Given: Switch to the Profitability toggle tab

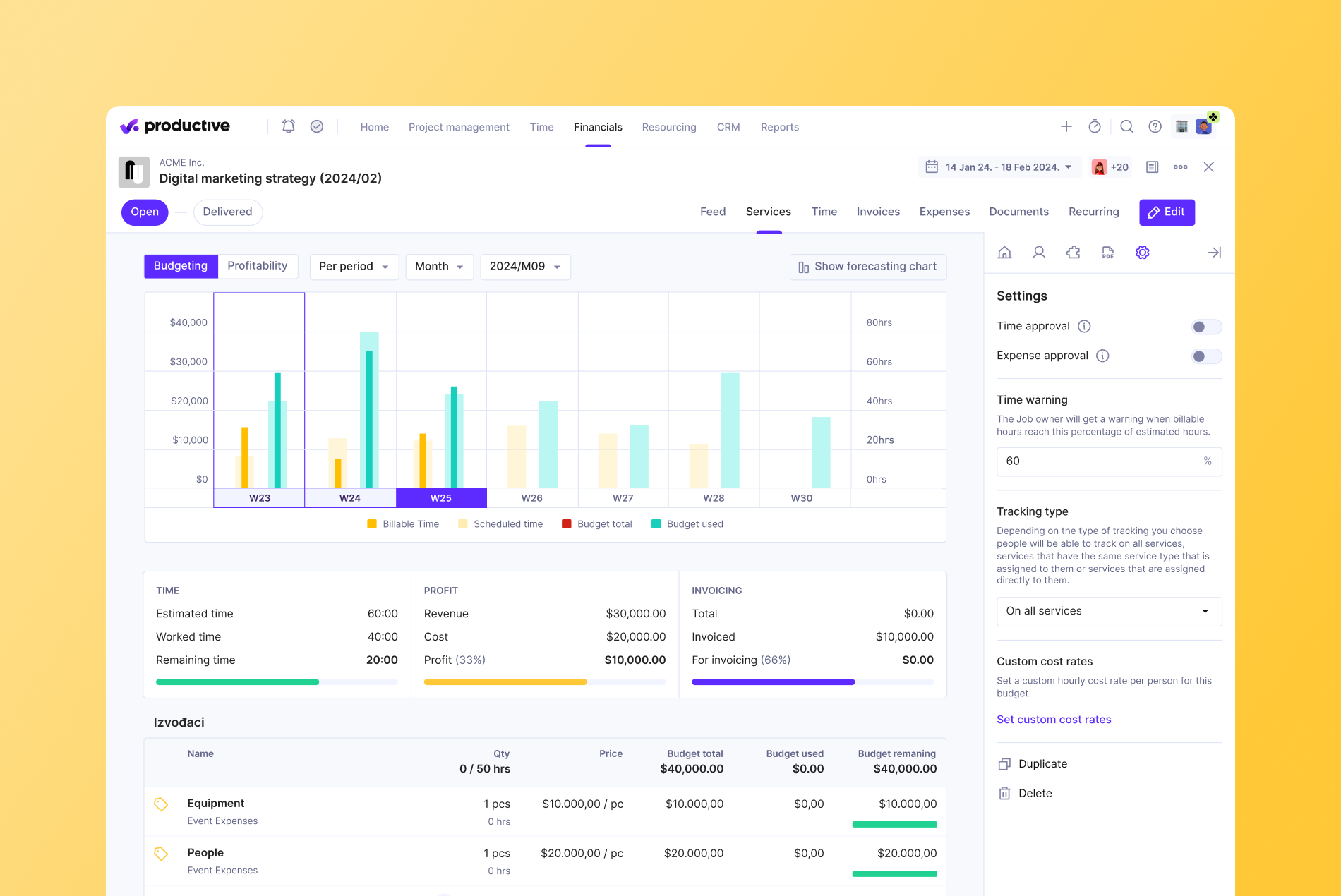Looking at the screenshot, I should pyautogui.click(x=258, y=266).
